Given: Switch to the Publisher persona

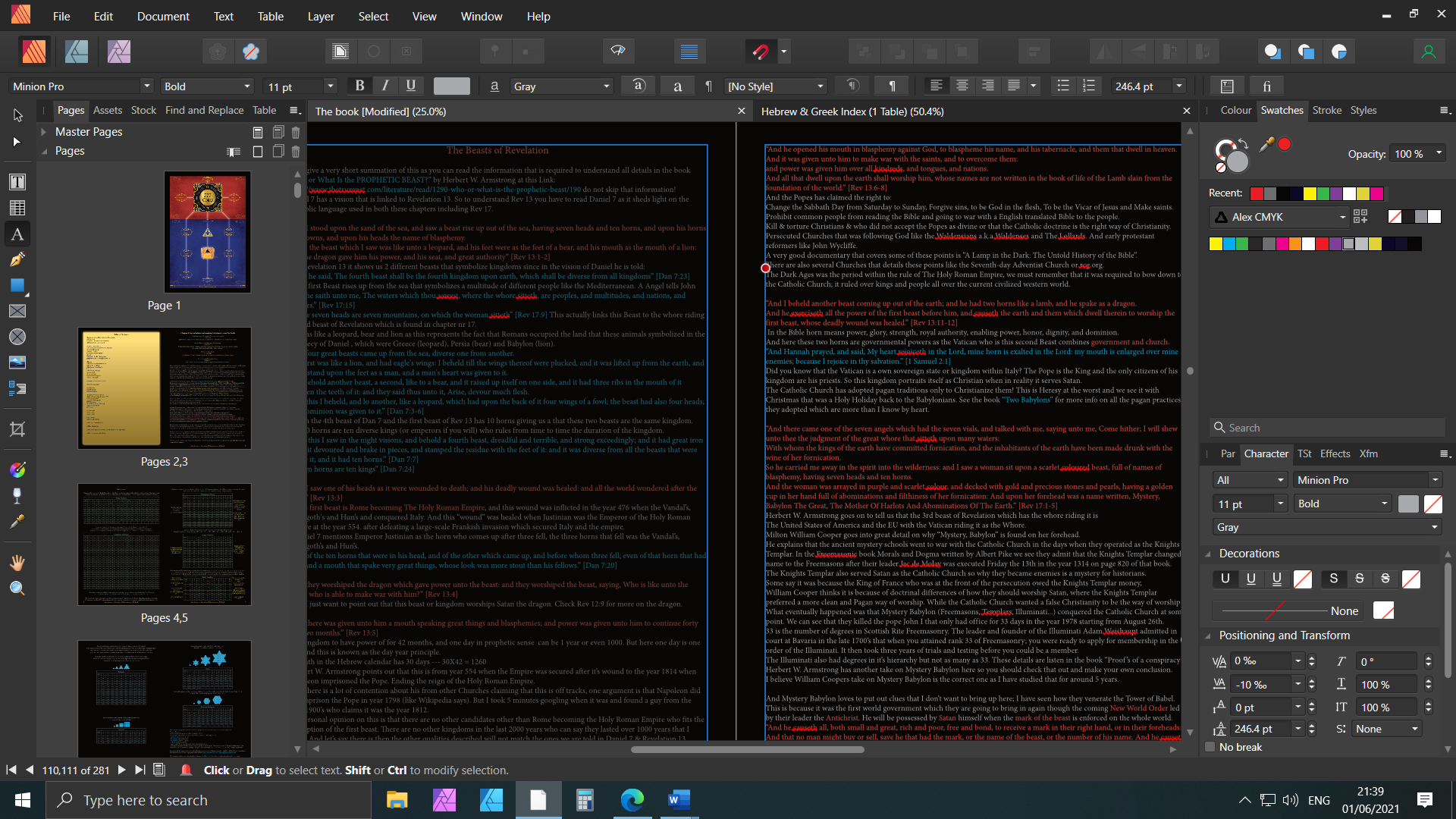Looking at the screenshot, I should tap(34, 52).
